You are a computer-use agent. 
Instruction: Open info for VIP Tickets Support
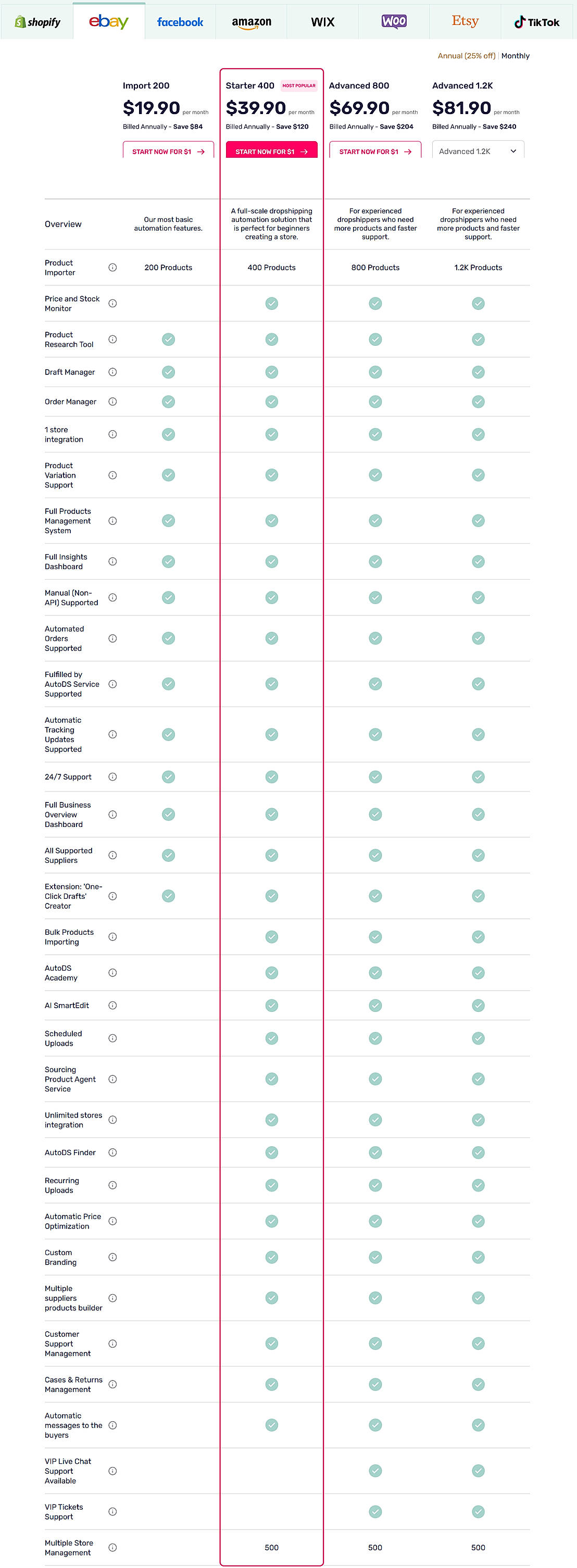(112, 1511)
